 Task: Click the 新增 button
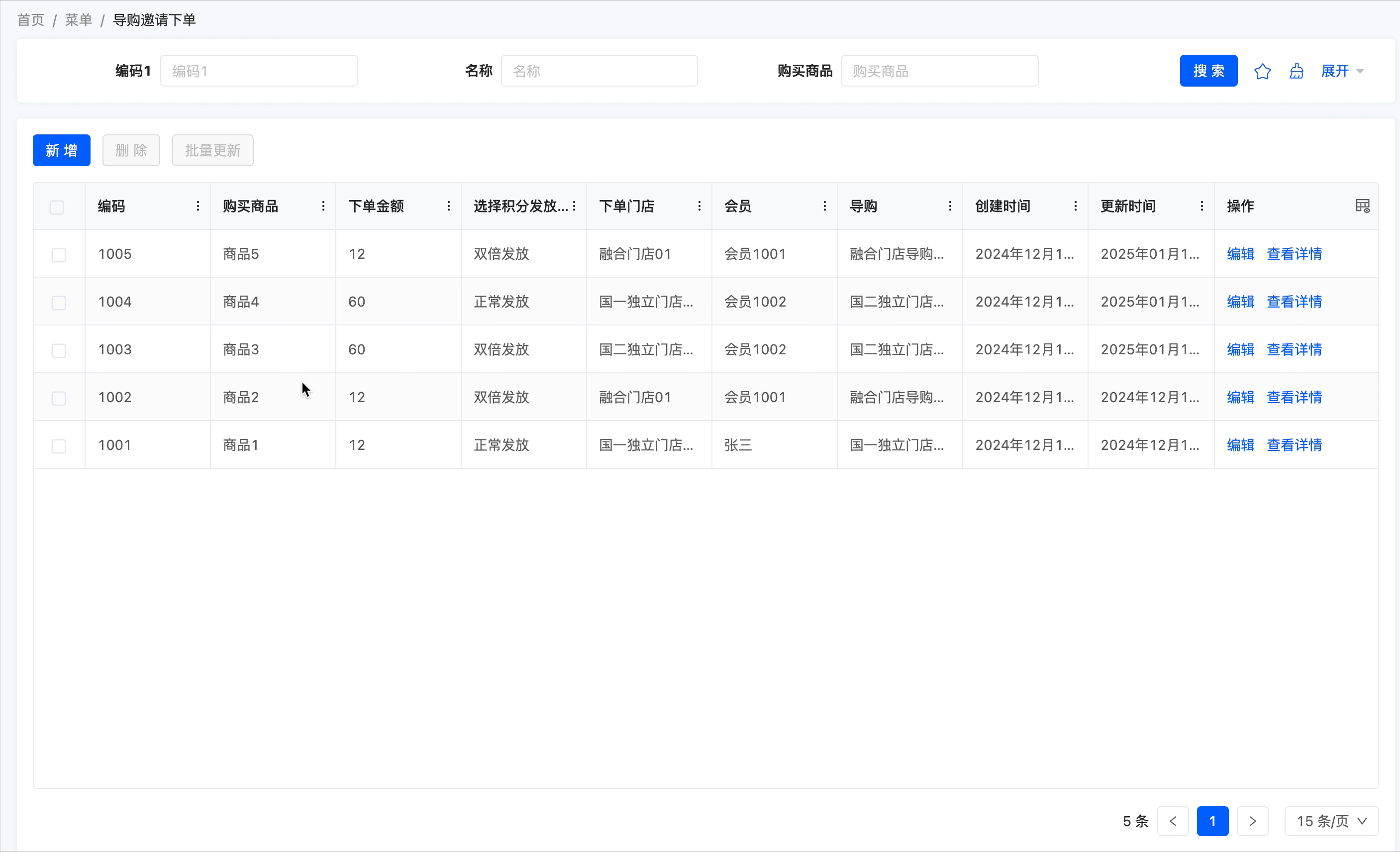coord(61,150)
